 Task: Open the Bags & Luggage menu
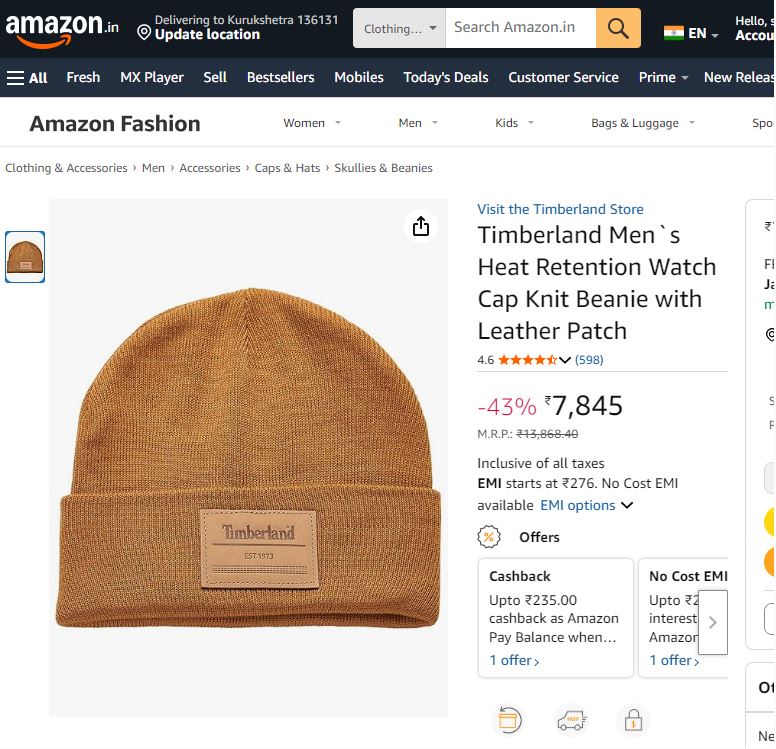[x=642, y=123]
